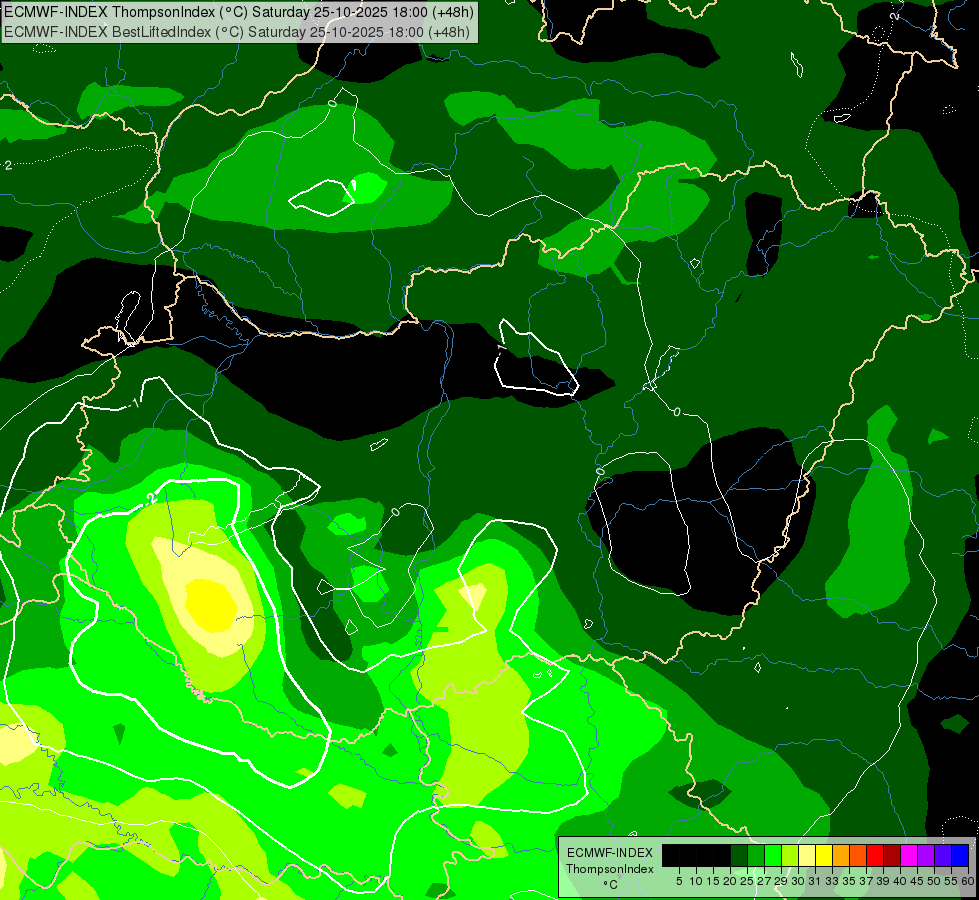Image resolution: width=979 pixels, height=900 pixels.
Task: Select the indigo 50–55 legend swatch
Action: click(x=943, y=855)
